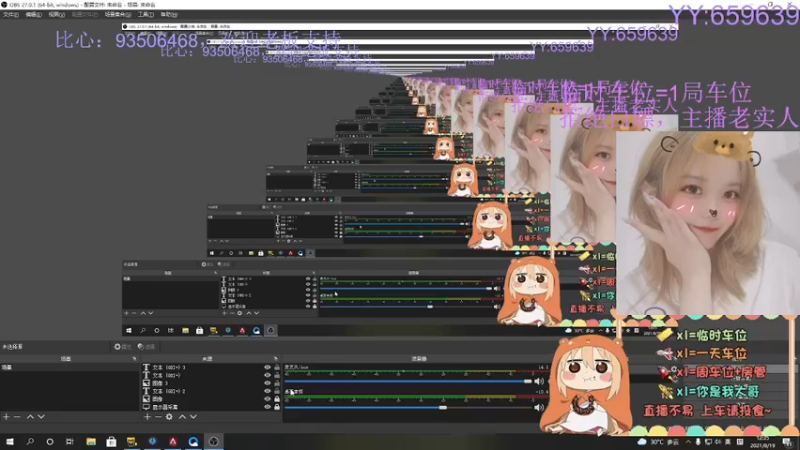The image size is (800, 450).
Task: Mute the 桌面音频 speaker icon
Action: click(539, 408)
